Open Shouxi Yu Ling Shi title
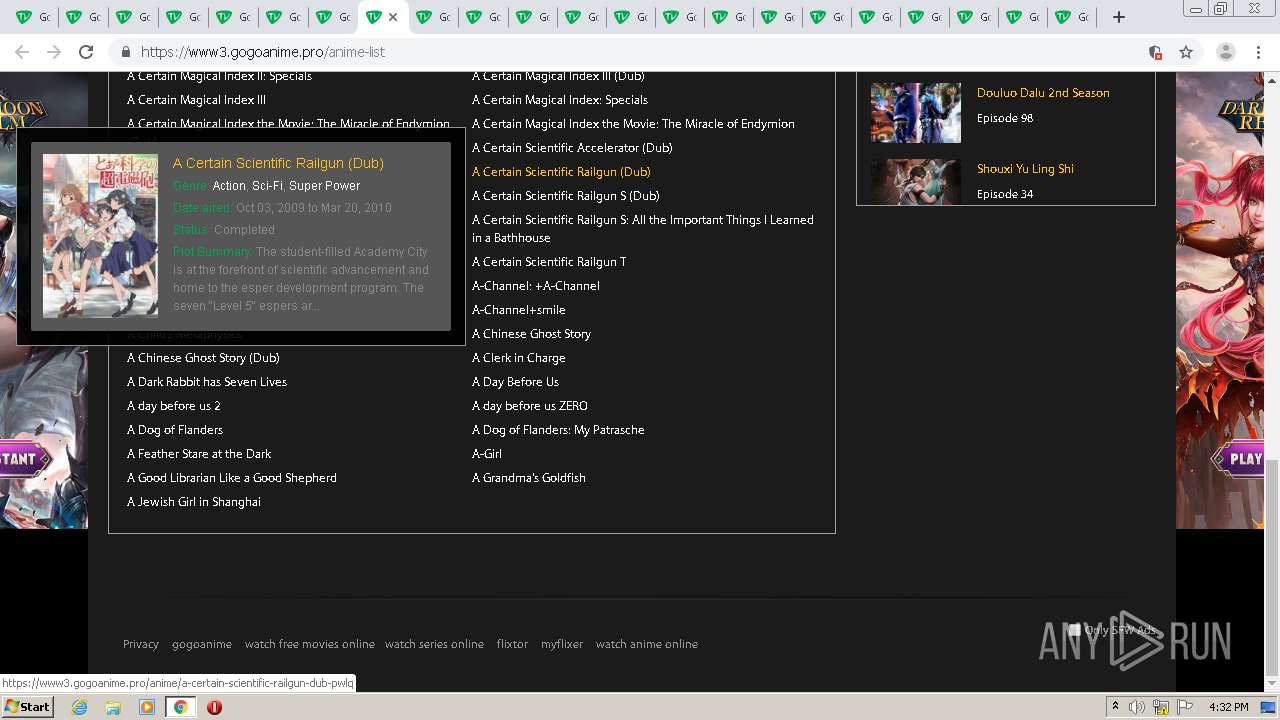 [1025, 169]
